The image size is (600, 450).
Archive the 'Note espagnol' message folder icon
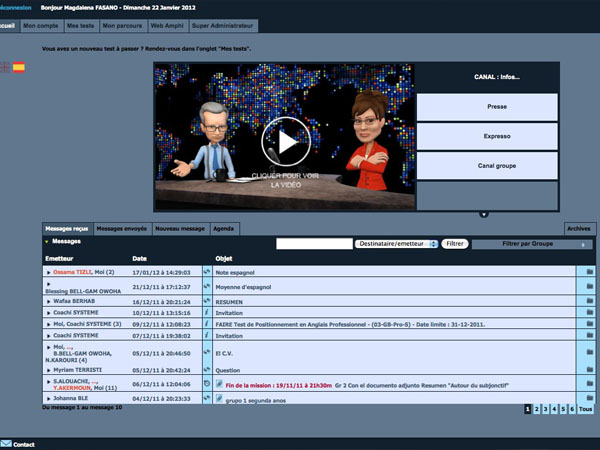click(x=590, y=272)
